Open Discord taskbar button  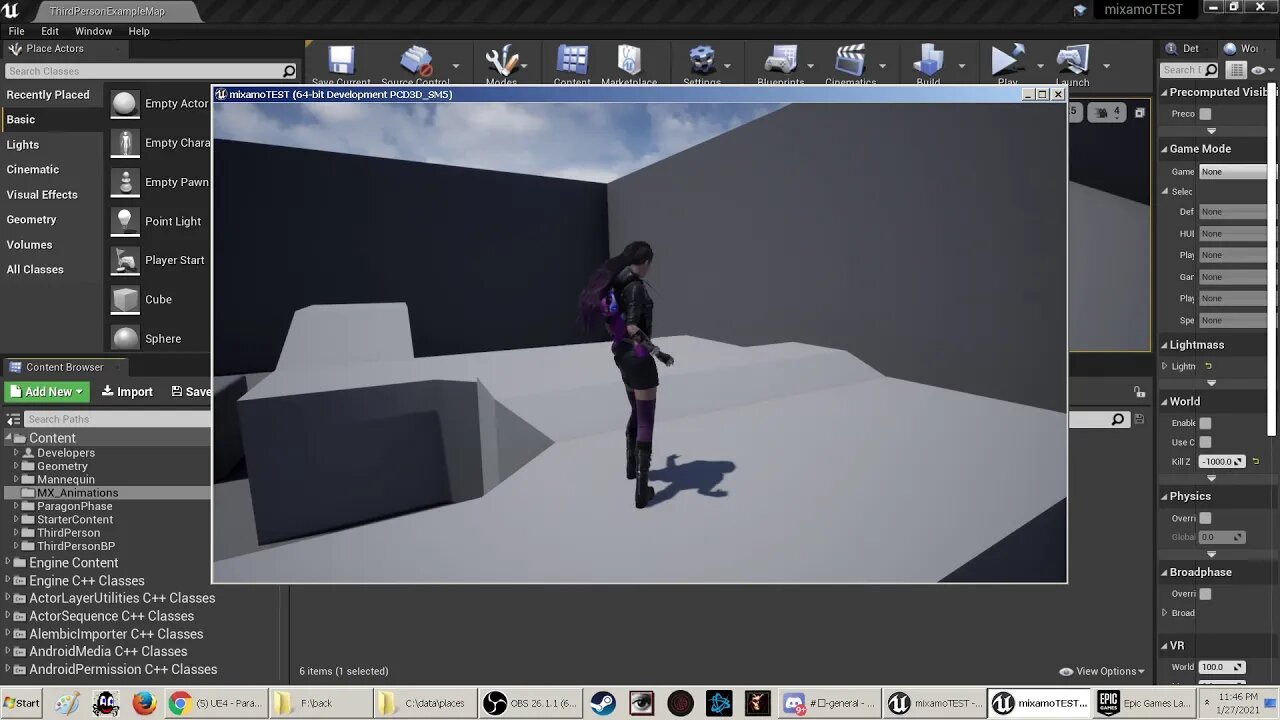(830, 703)
